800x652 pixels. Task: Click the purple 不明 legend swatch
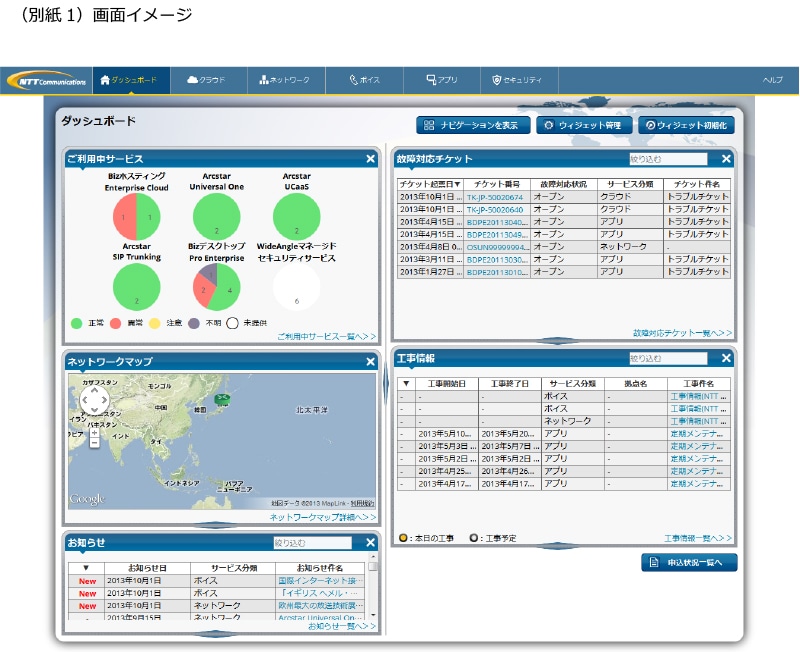[194, 323]
